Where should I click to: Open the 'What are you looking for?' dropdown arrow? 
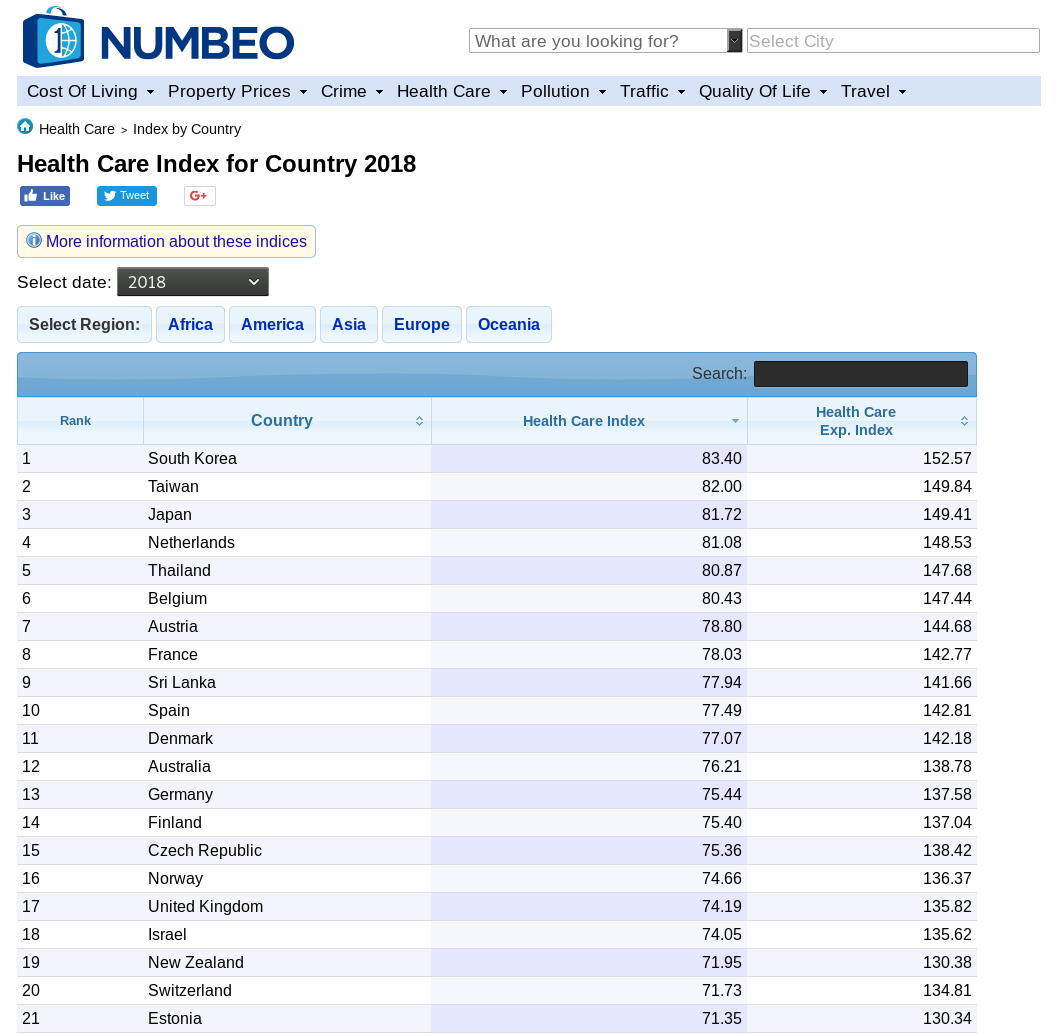point(735,41)
